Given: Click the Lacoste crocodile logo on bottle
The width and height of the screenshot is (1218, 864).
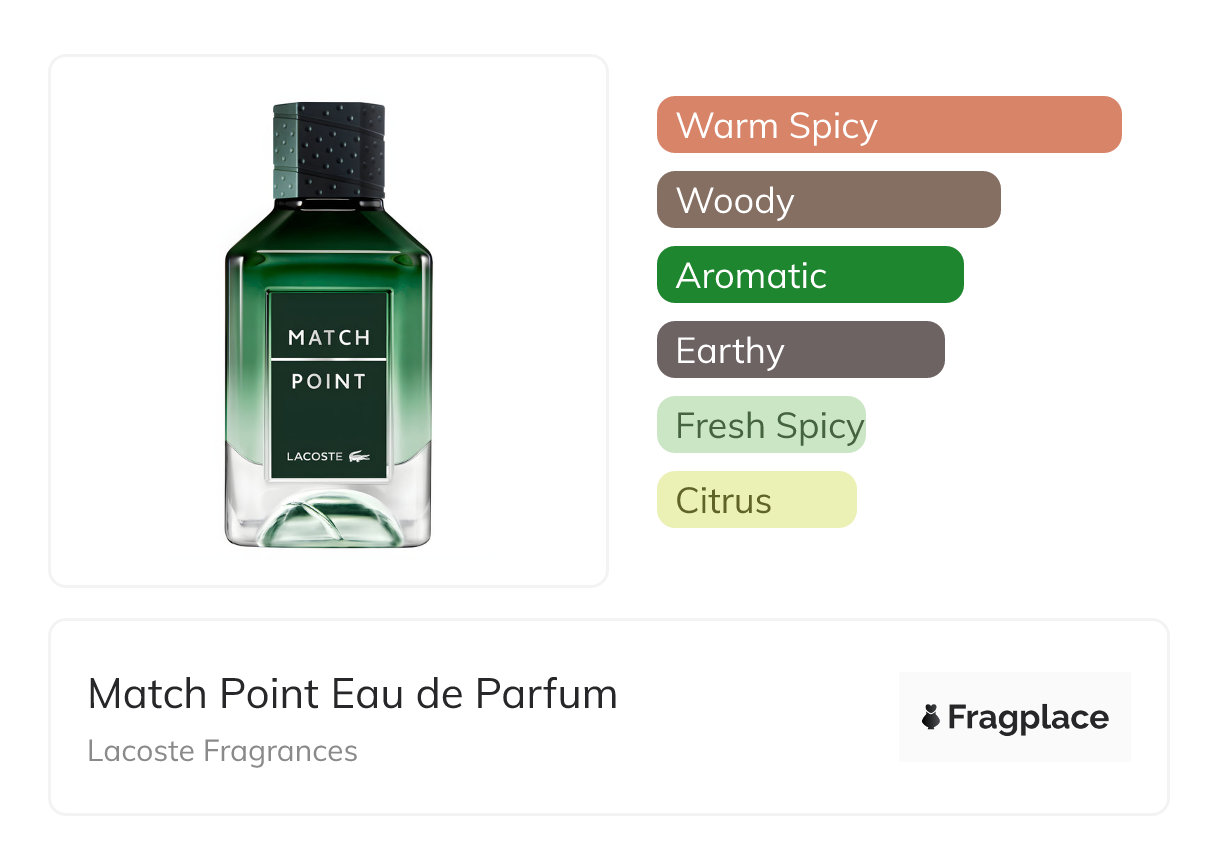Looking at the screenshot, I should coord(359,456).
